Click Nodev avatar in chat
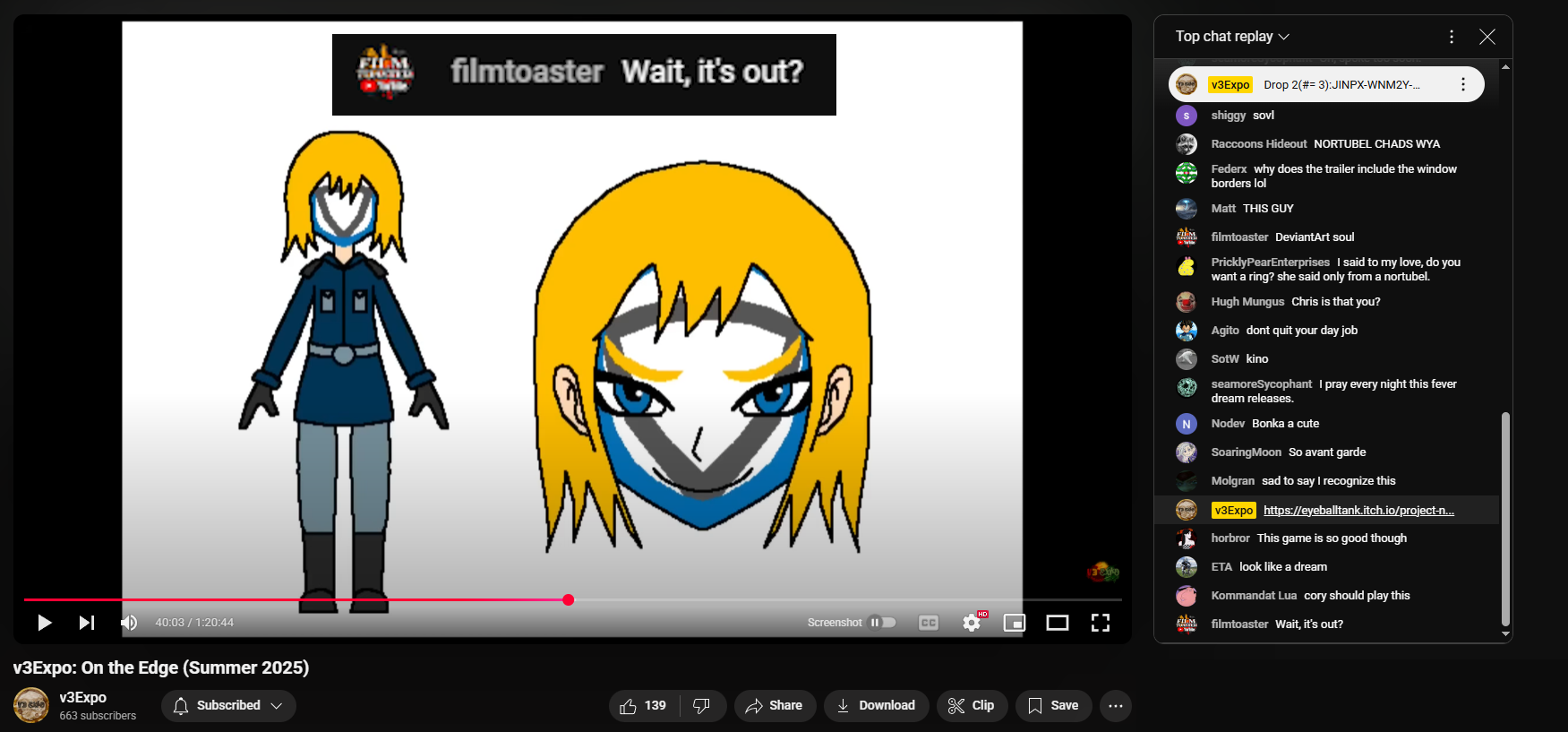The width and height of the screenshot is (1568, 732). coord(1187,424)
